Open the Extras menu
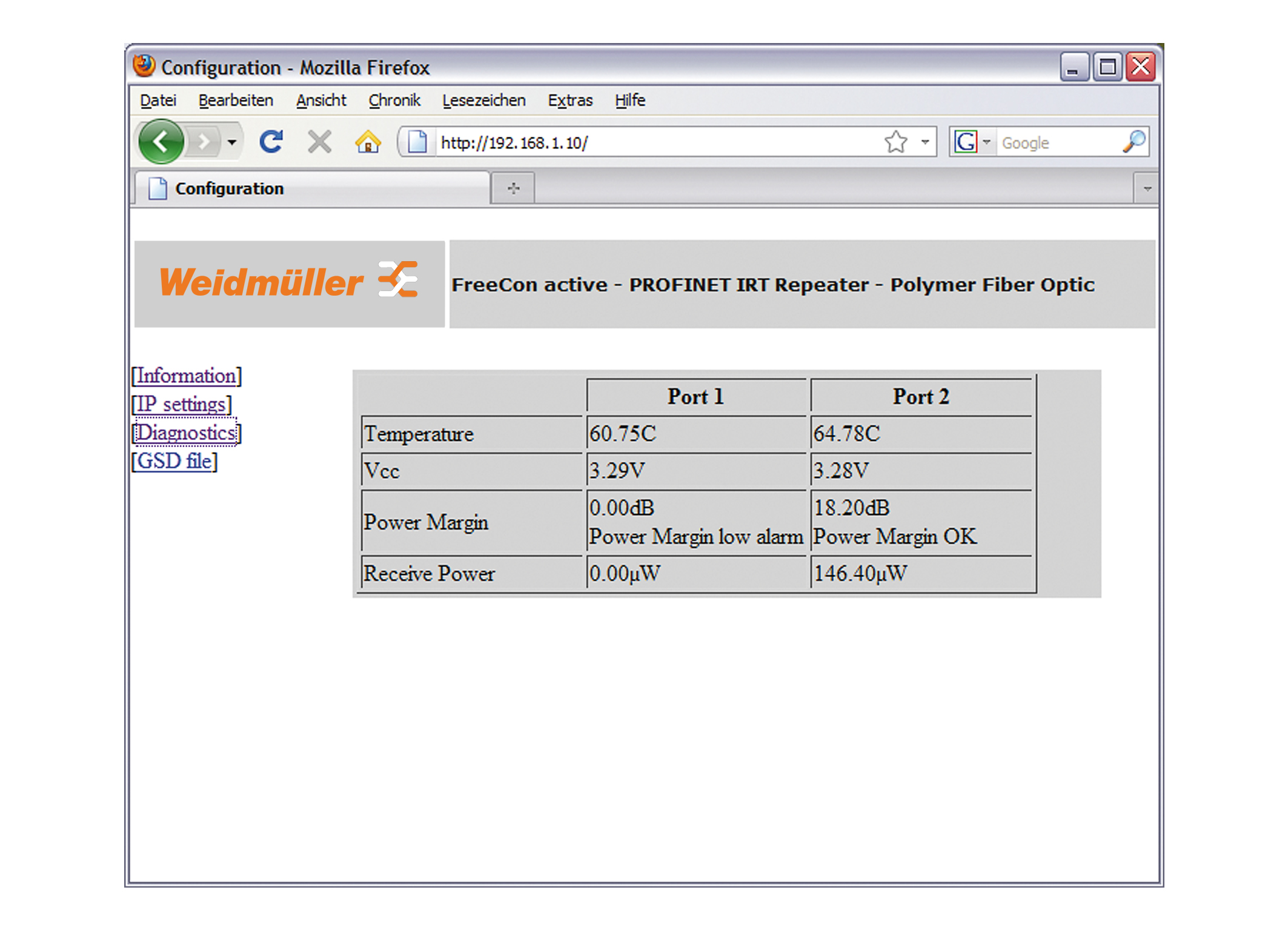 [569, 101]
